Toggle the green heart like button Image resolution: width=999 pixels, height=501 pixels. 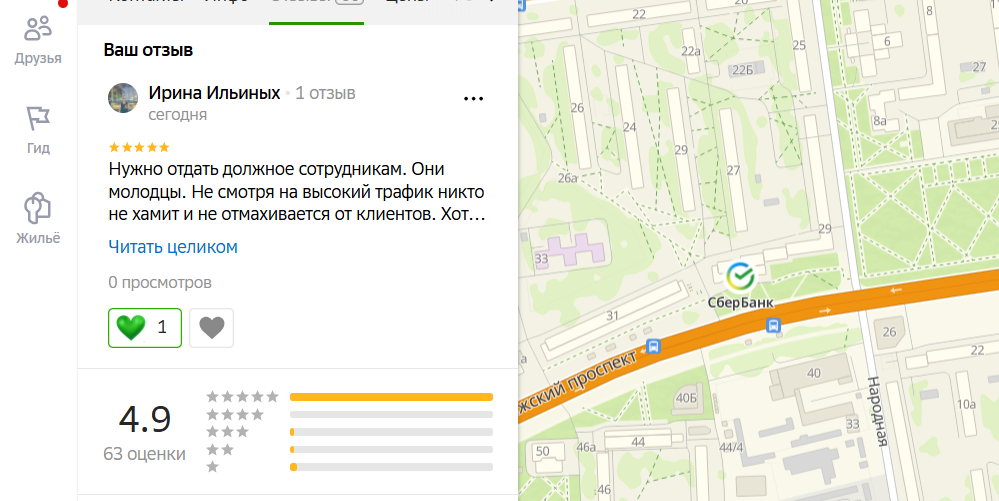tap(145, 328)
